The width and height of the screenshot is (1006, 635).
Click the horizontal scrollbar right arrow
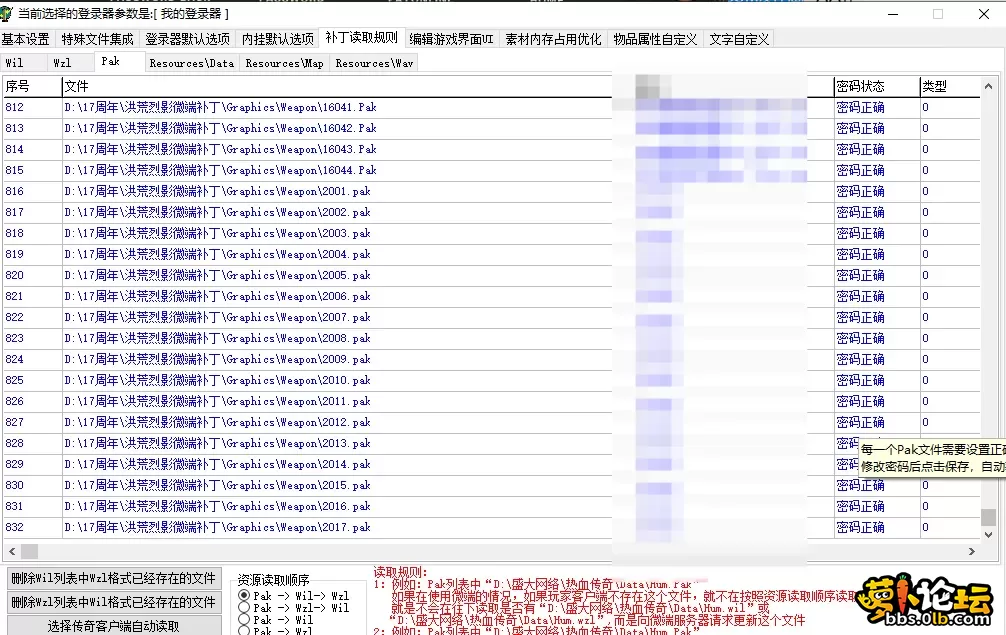(x=972, y=551)
